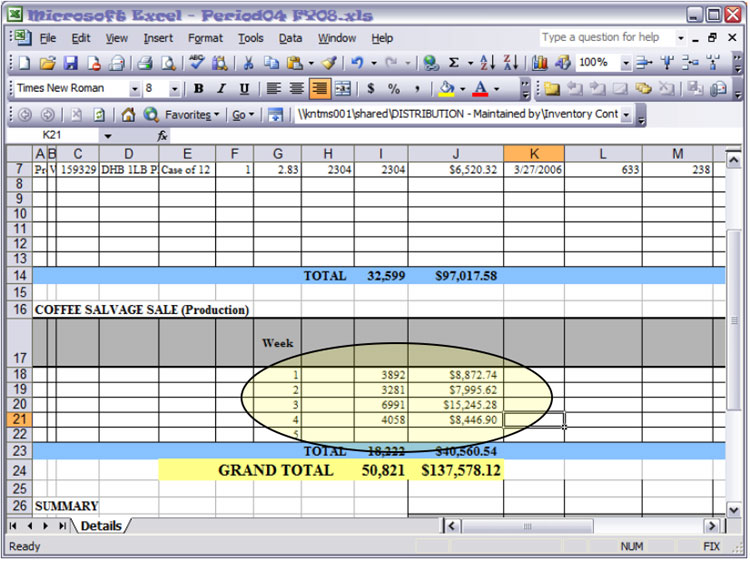Select the $137,578.12 grand total cell
The height and width of the screenshot is (561, 750).
(x=456, y=471)
